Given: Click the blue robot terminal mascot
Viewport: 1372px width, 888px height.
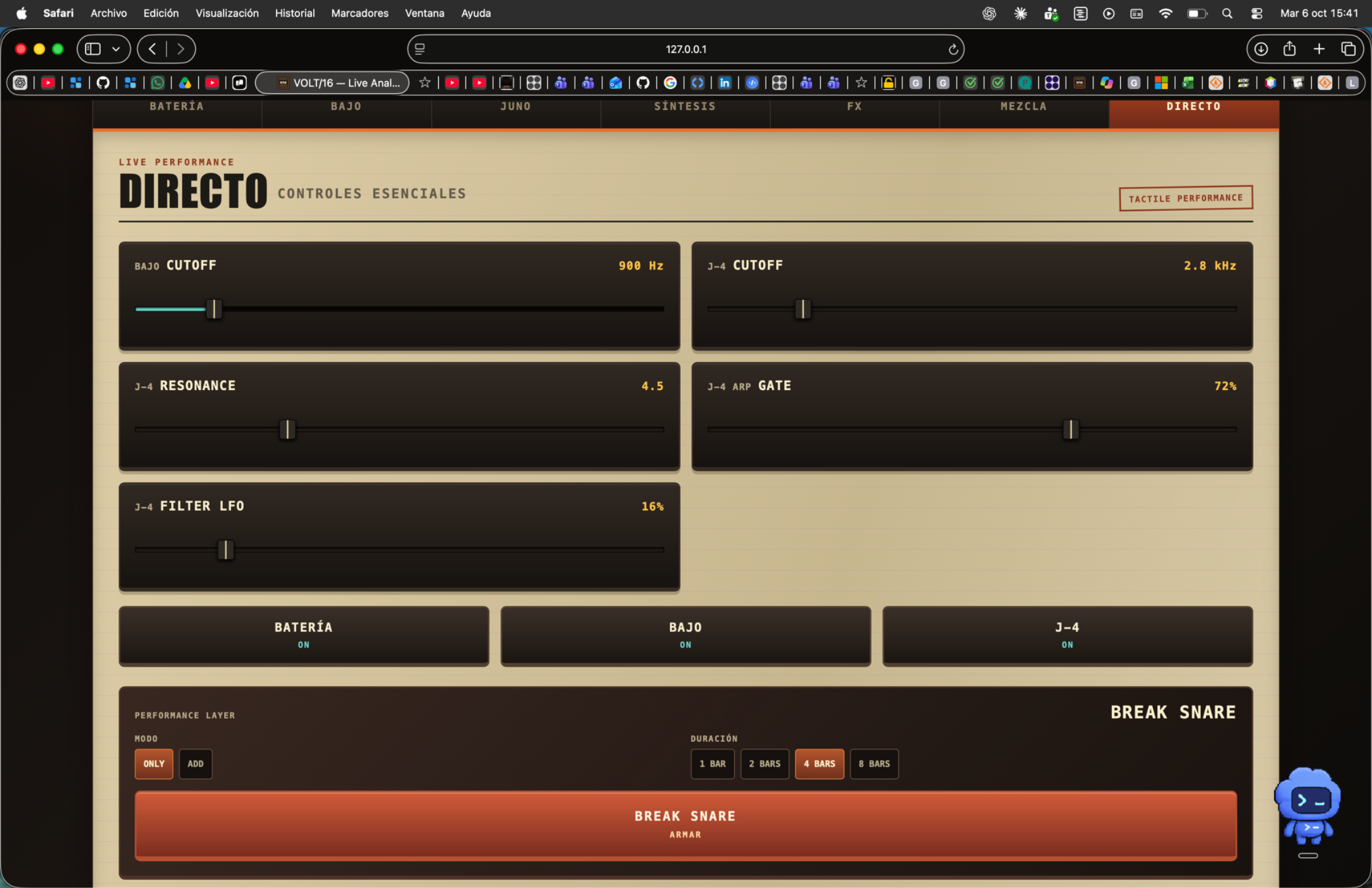Looking at the screenshot, I should click(x=1308, y=806).
